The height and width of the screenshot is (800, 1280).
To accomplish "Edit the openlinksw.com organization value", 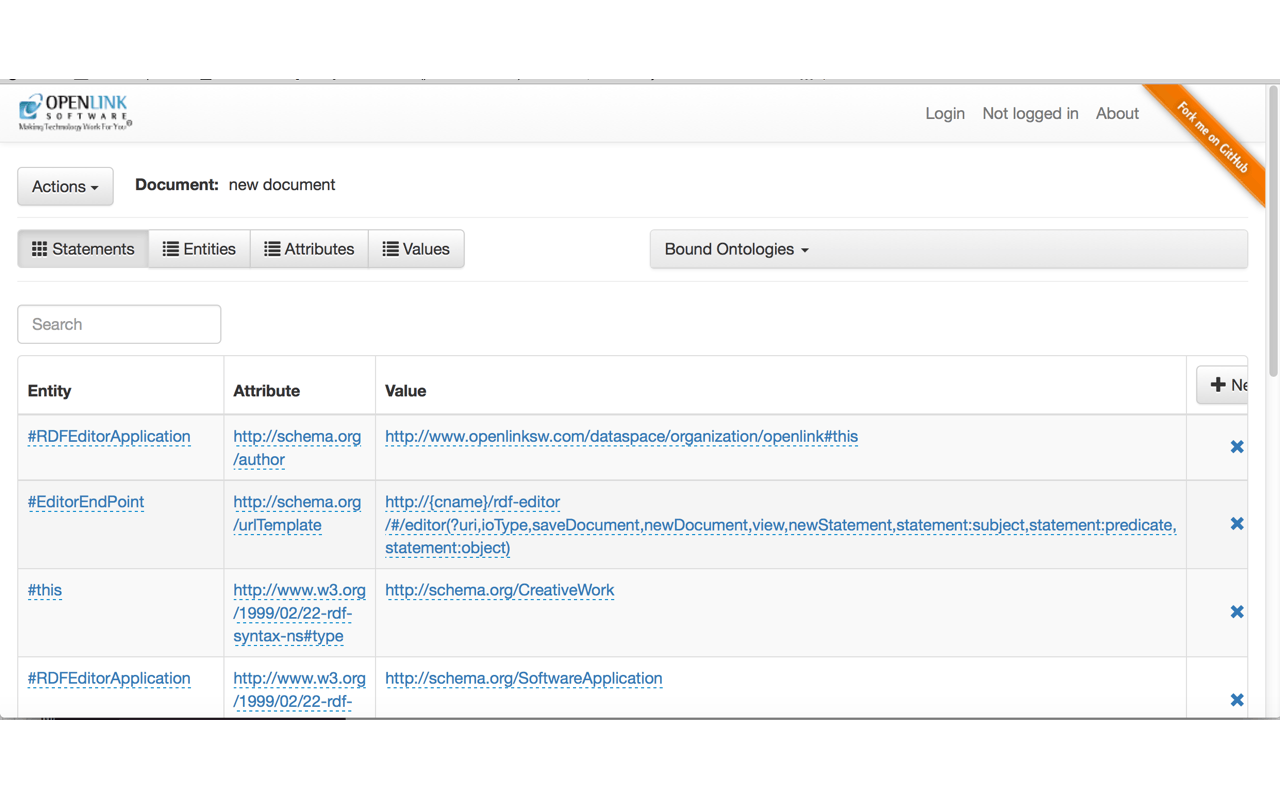I will point(621,437).
